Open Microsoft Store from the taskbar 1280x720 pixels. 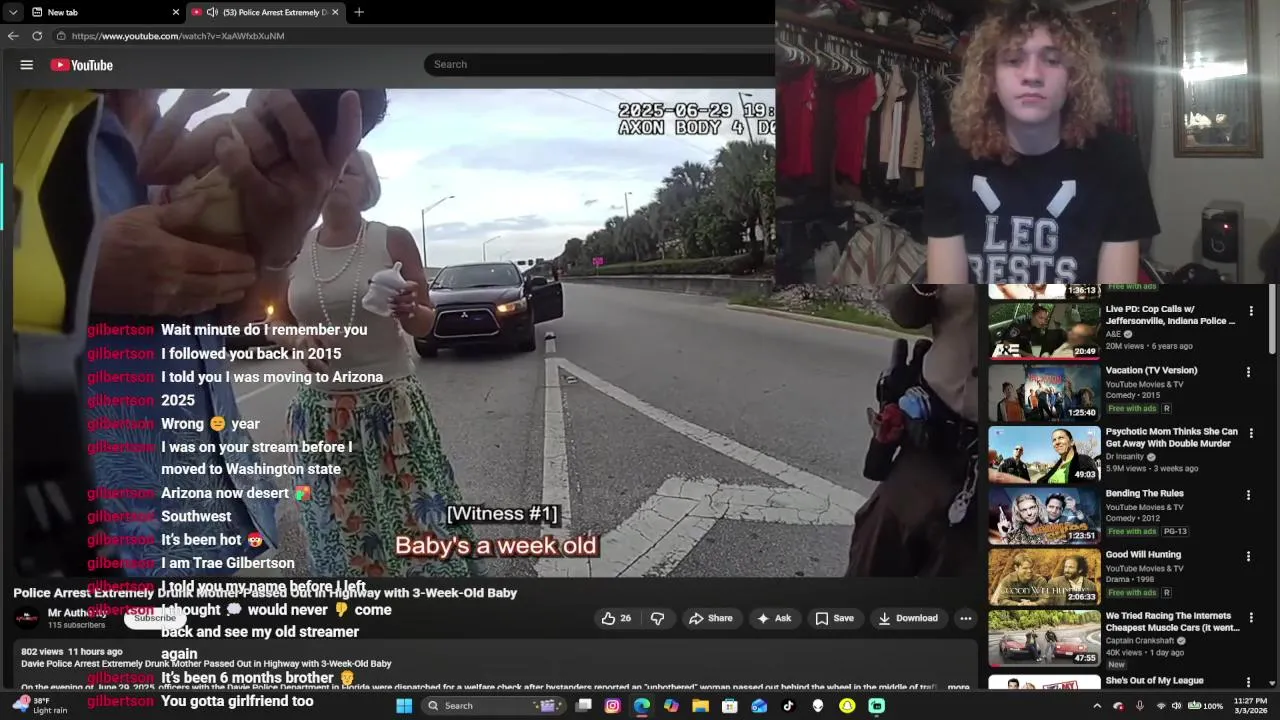click(x=730, y=705)
